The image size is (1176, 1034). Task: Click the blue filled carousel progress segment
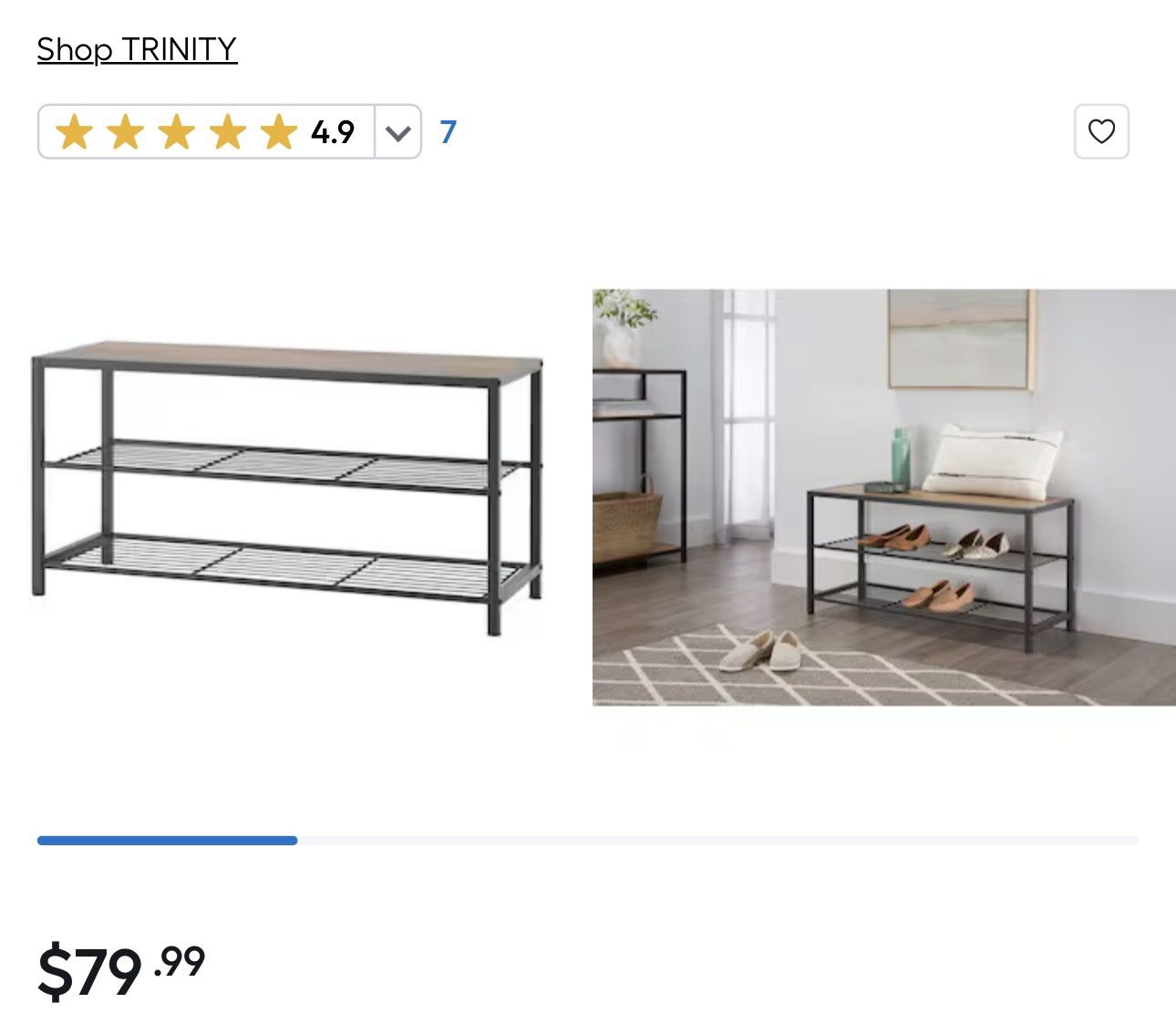coord(167,840)
